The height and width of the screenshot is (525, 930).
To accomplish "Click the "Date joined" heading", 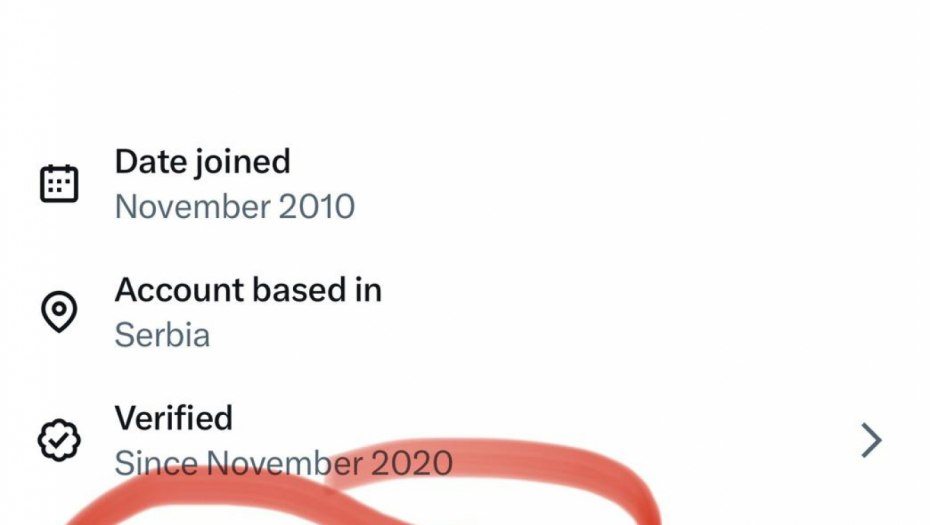I will tap(202, 162).
